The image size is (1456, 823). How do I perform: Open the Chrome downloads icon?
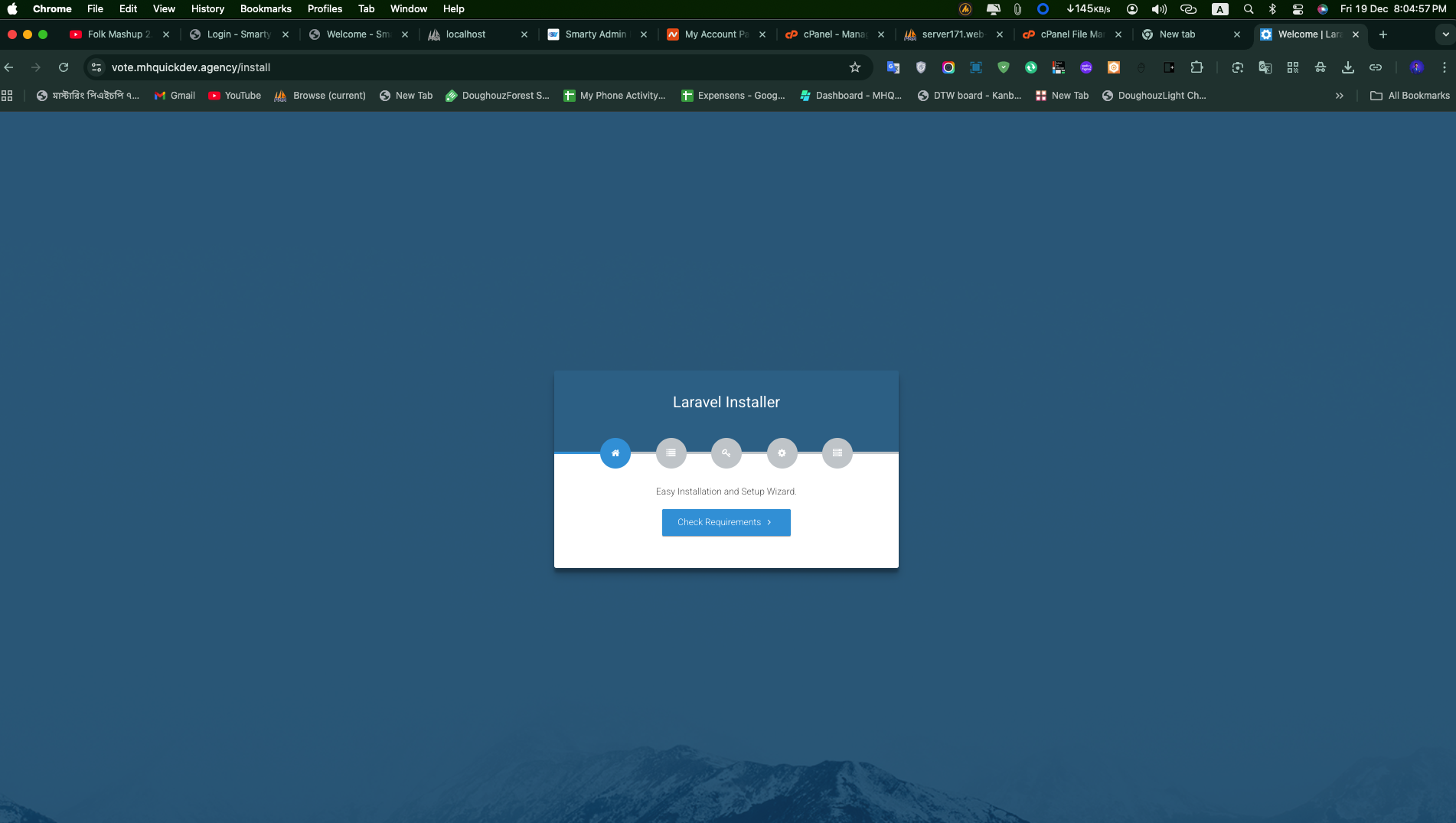pos(1348,67)
